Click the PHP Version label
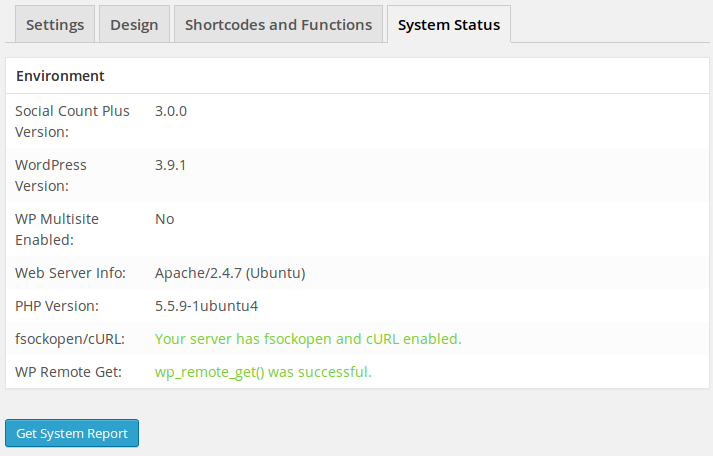Screen dimensions: 713x456 pos(56,306)
